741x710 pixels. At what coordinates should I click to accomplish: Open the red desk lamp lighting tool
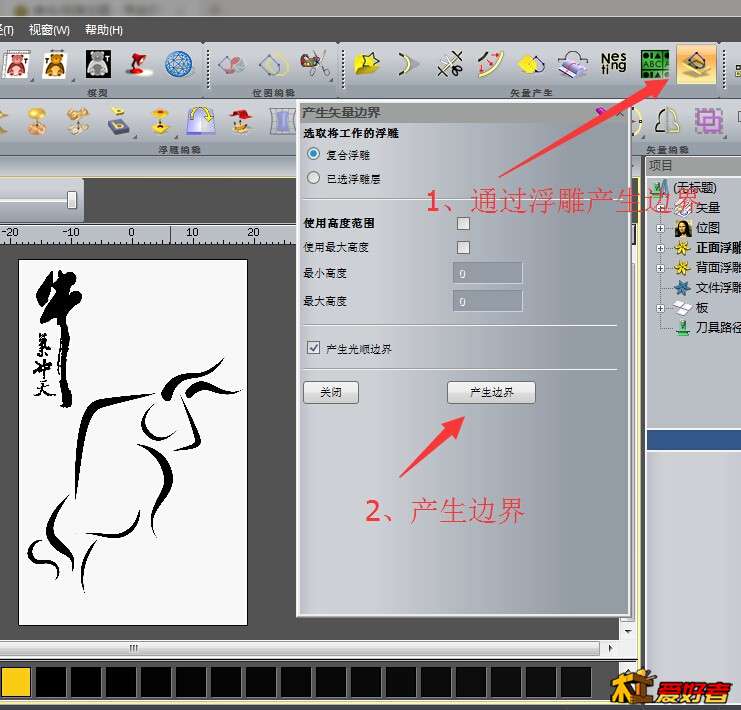(139, 64)
